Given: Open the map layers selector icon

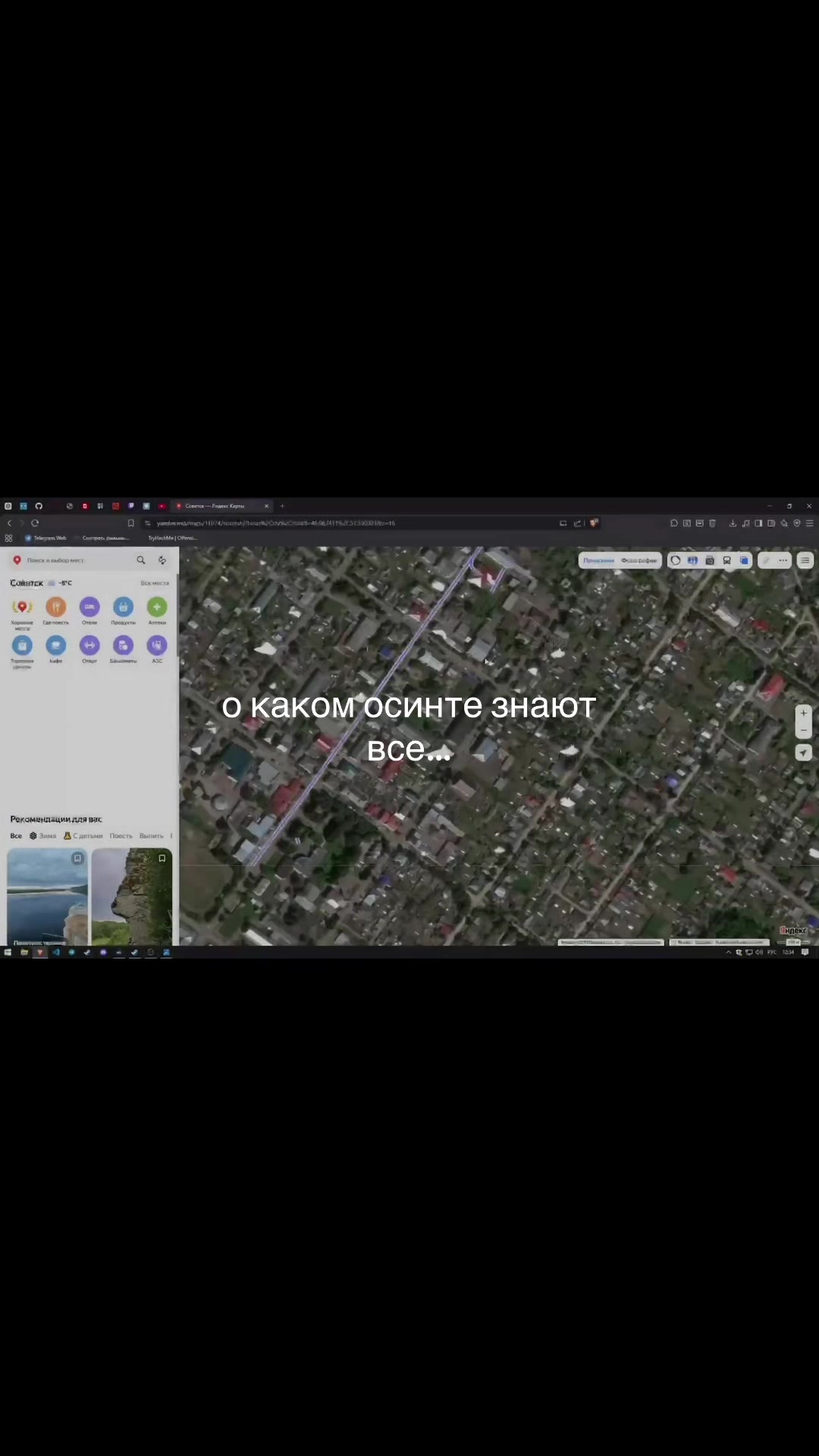Looking at the screenshot, I should coord(744,560).
